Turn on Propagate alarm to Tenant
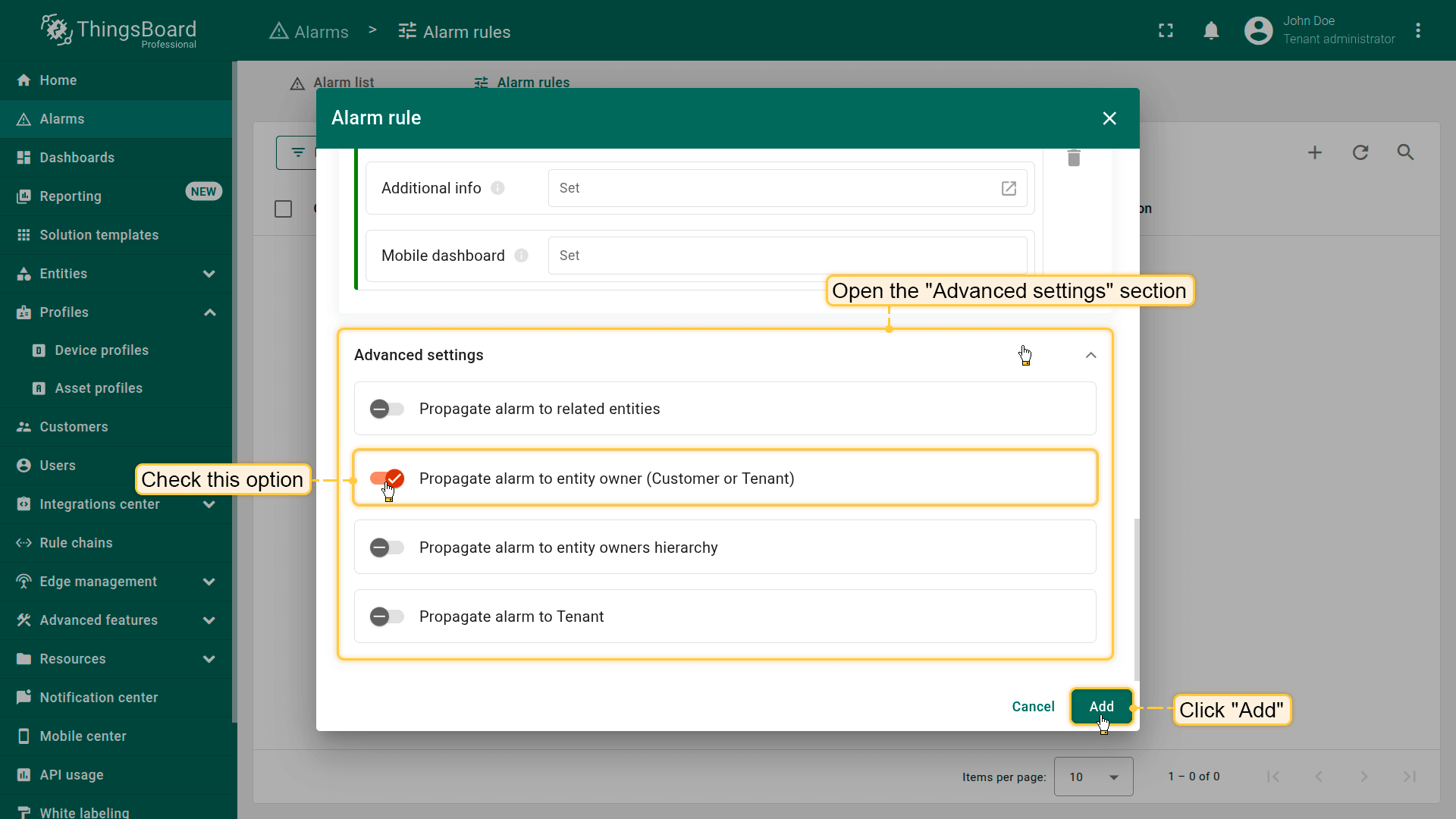The image size is (1456, 819). (387, 617)
